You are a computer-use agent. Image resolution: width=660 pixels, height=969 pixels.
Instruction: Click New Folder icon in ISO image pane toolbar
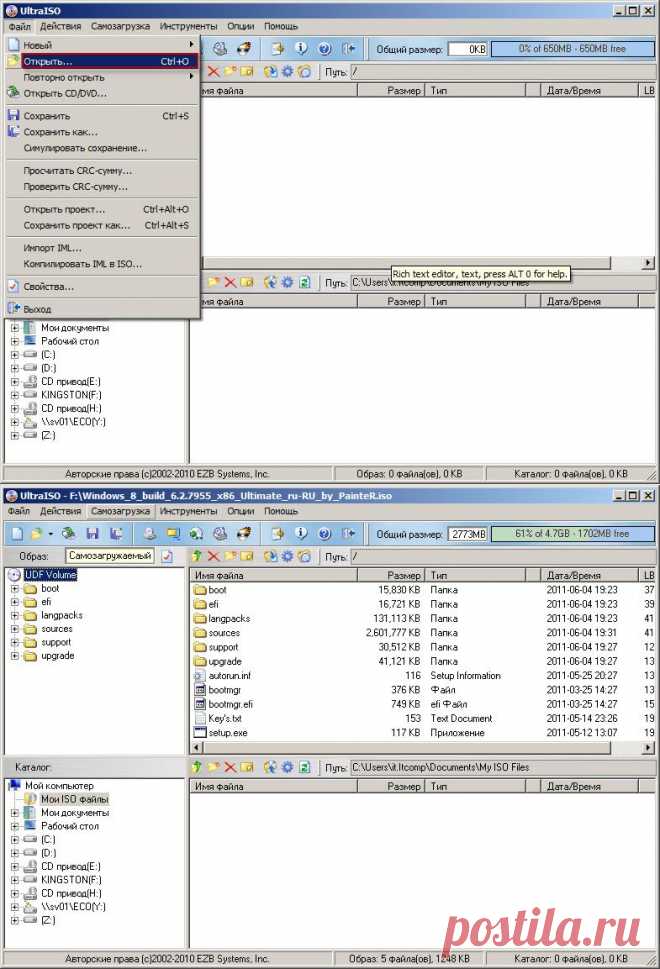(x=230, y=556)
